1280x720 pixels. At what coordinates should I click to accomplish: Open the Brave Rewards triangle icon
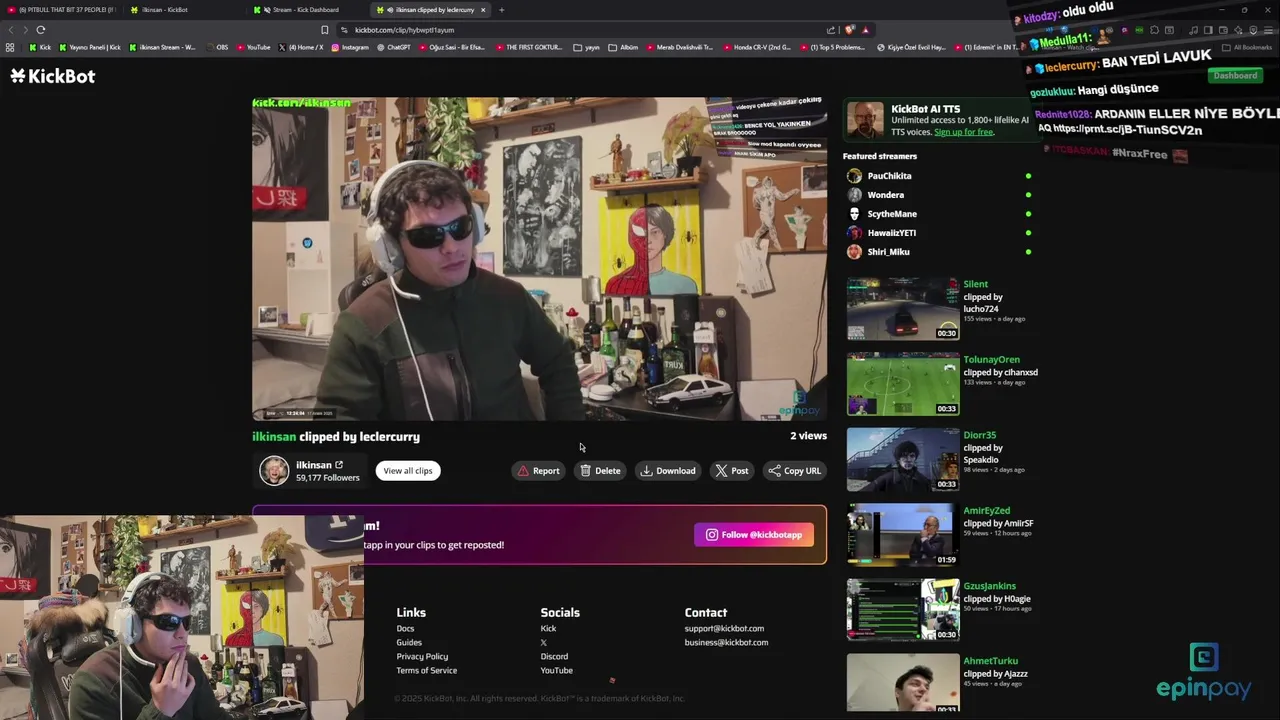click(x=865, y=30)
